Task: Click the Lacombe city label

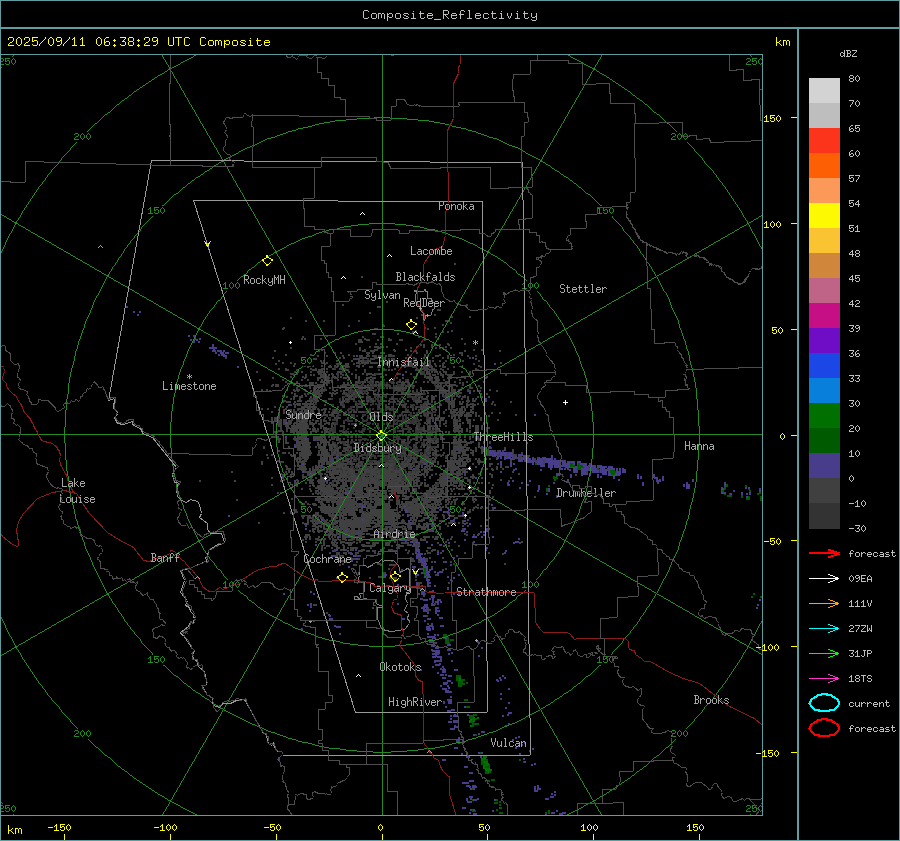Action: (x=431, y=251)
